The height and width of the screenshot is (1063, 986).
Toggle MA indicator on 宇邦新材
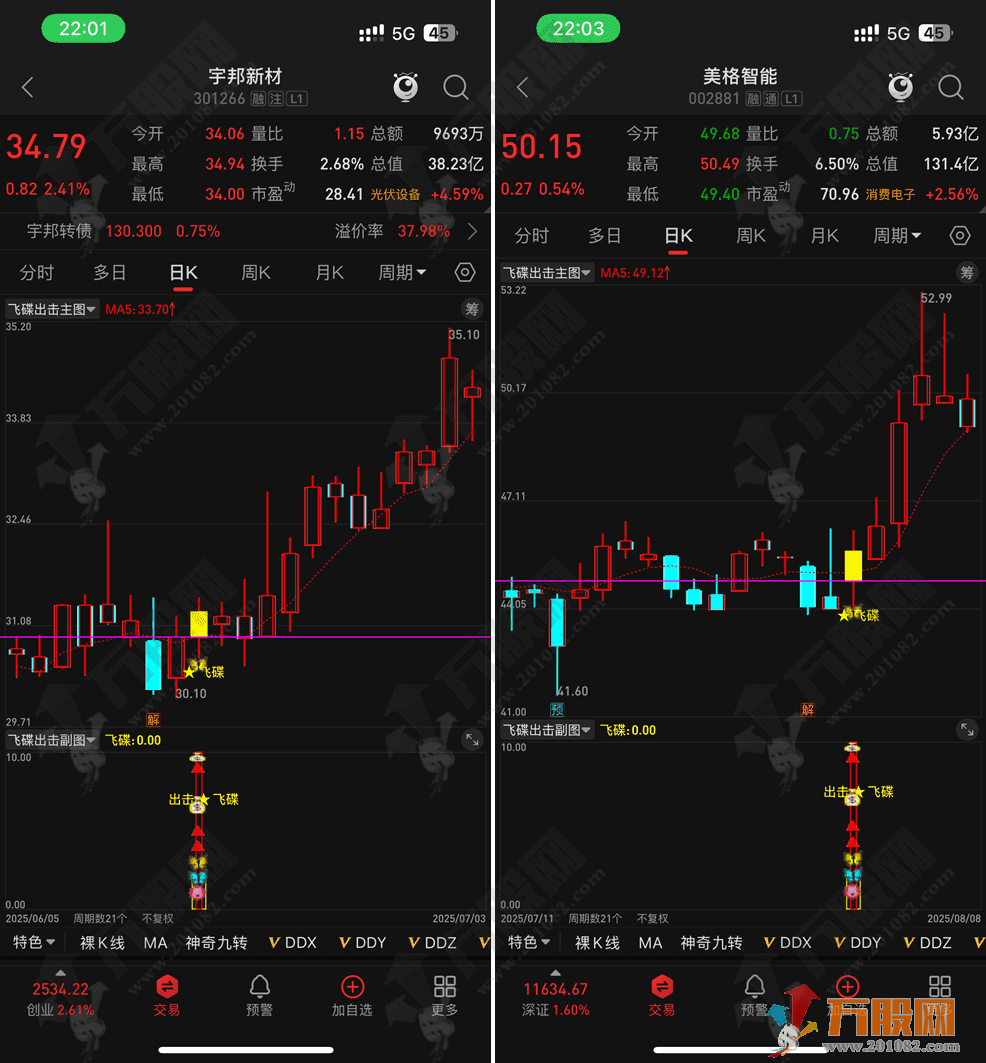tap(155, 943)
